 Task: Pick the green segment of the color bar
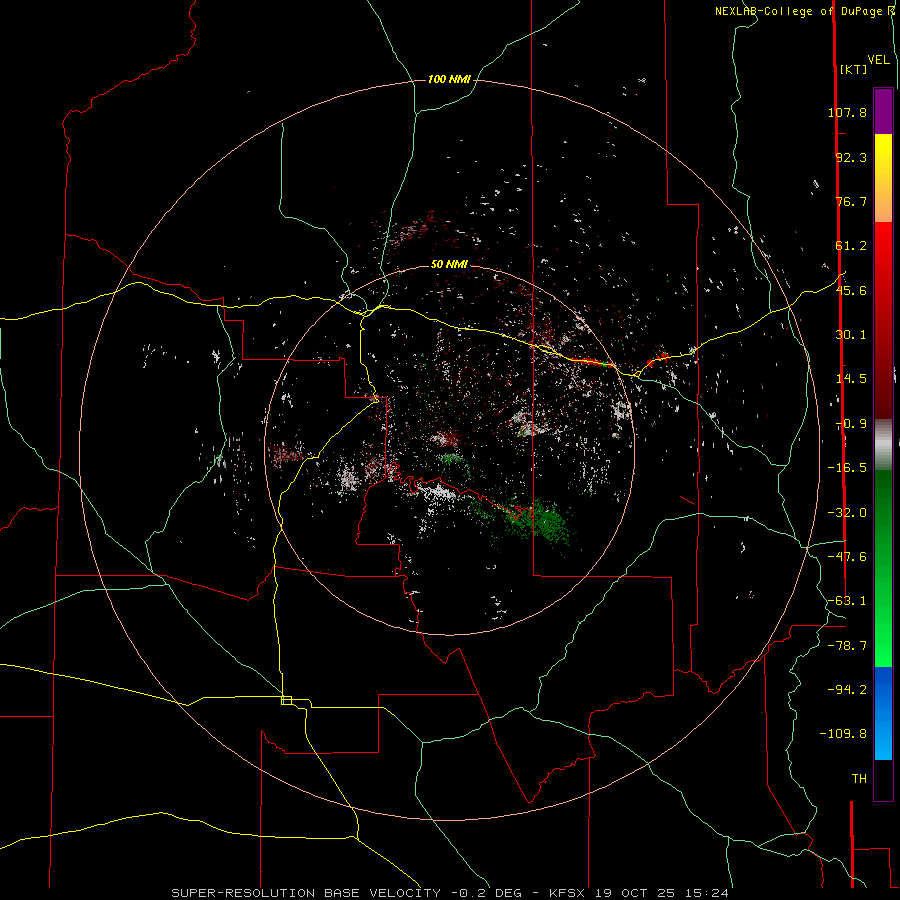click(883, 568)
